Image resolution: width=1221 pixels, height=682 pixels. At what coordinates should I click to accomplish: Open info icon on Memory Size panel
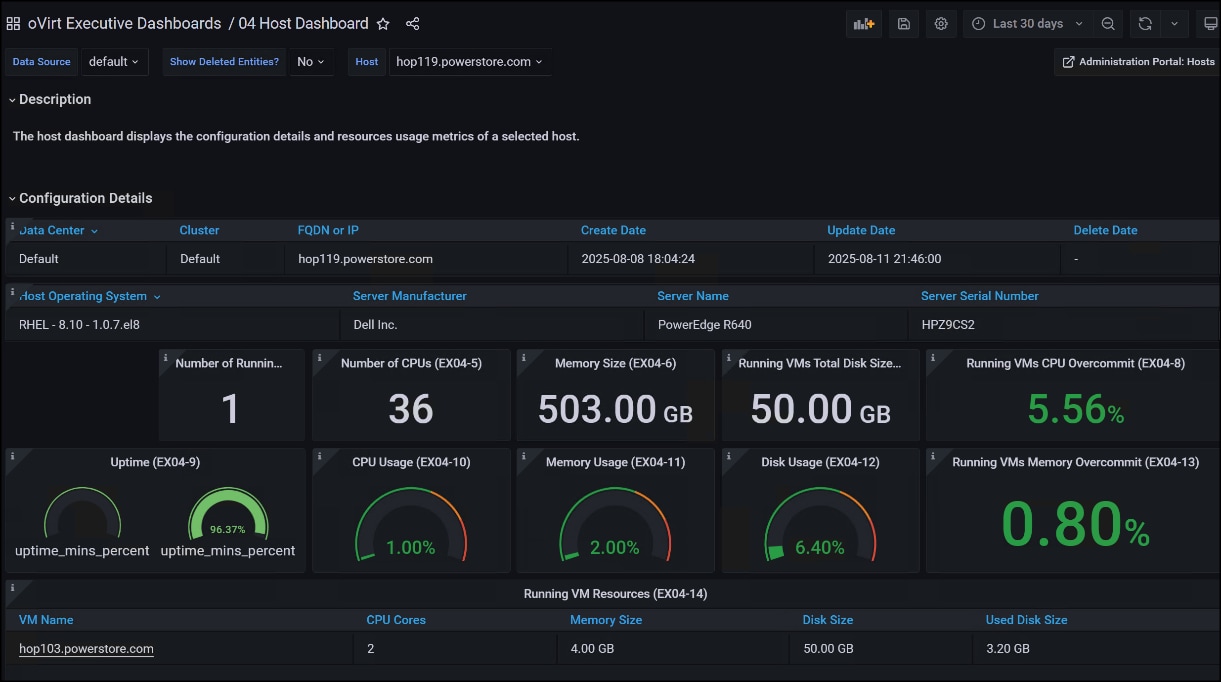click(x=523, y=356)
